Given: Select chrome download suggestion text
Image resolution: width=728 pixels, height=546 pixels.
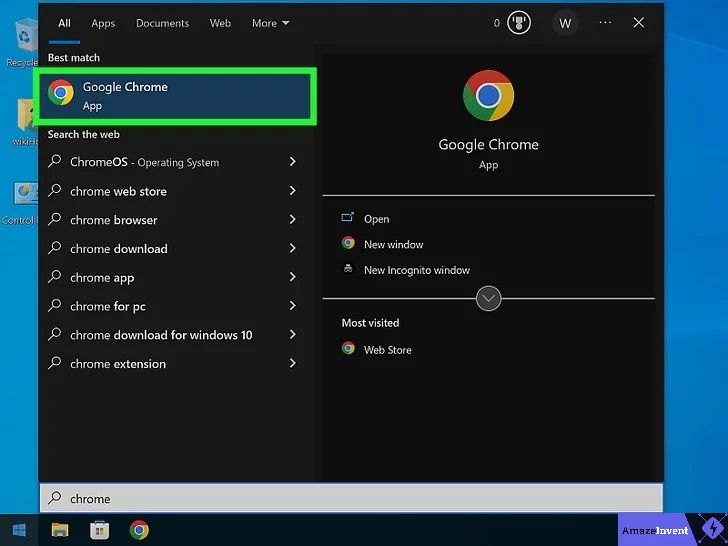Looking at the screenshot, I should (x=119, y=249).
